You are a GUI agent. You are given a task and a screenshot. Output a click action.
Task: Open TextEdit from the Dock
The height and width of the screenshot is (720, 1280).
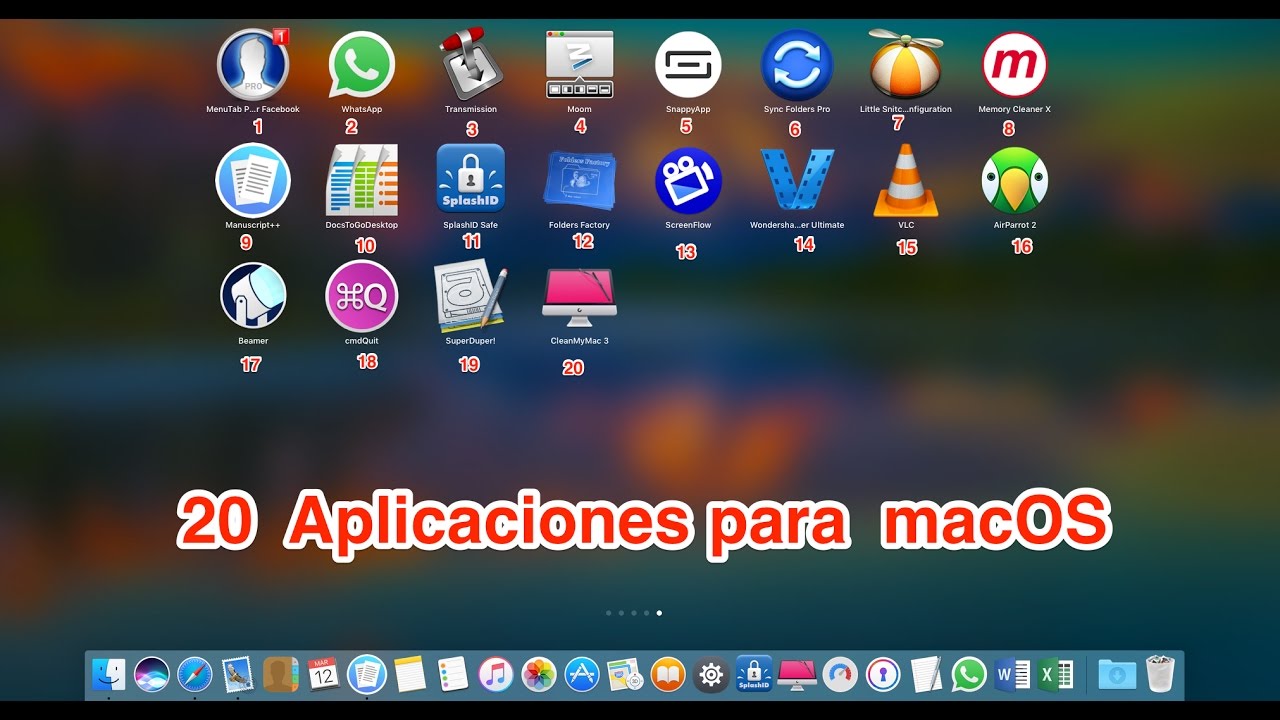click(927, 674)
